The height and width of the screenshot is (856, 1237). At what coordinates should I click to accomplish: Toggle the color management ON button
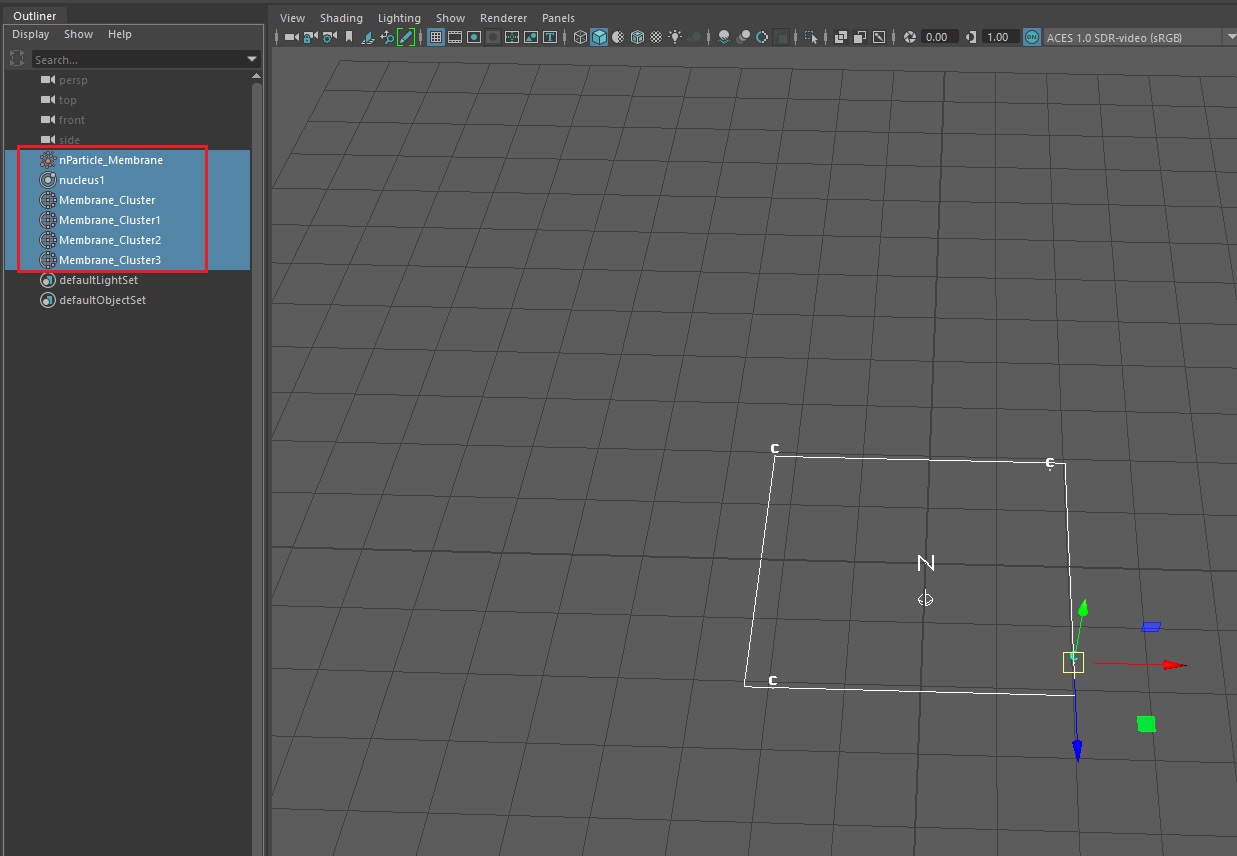coord(1032,37)
